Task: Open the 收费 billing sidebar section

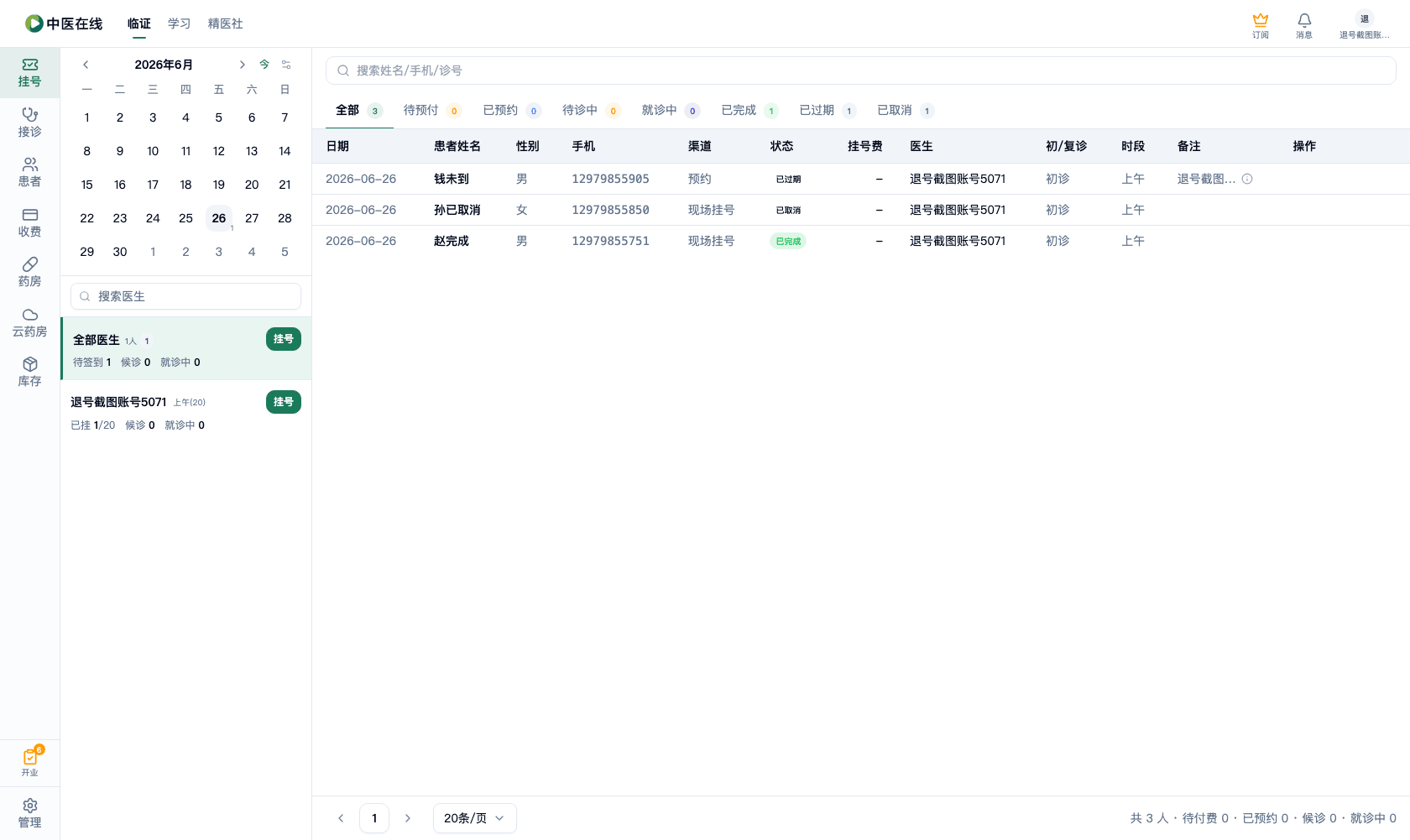Action: [x=29, y=222]
